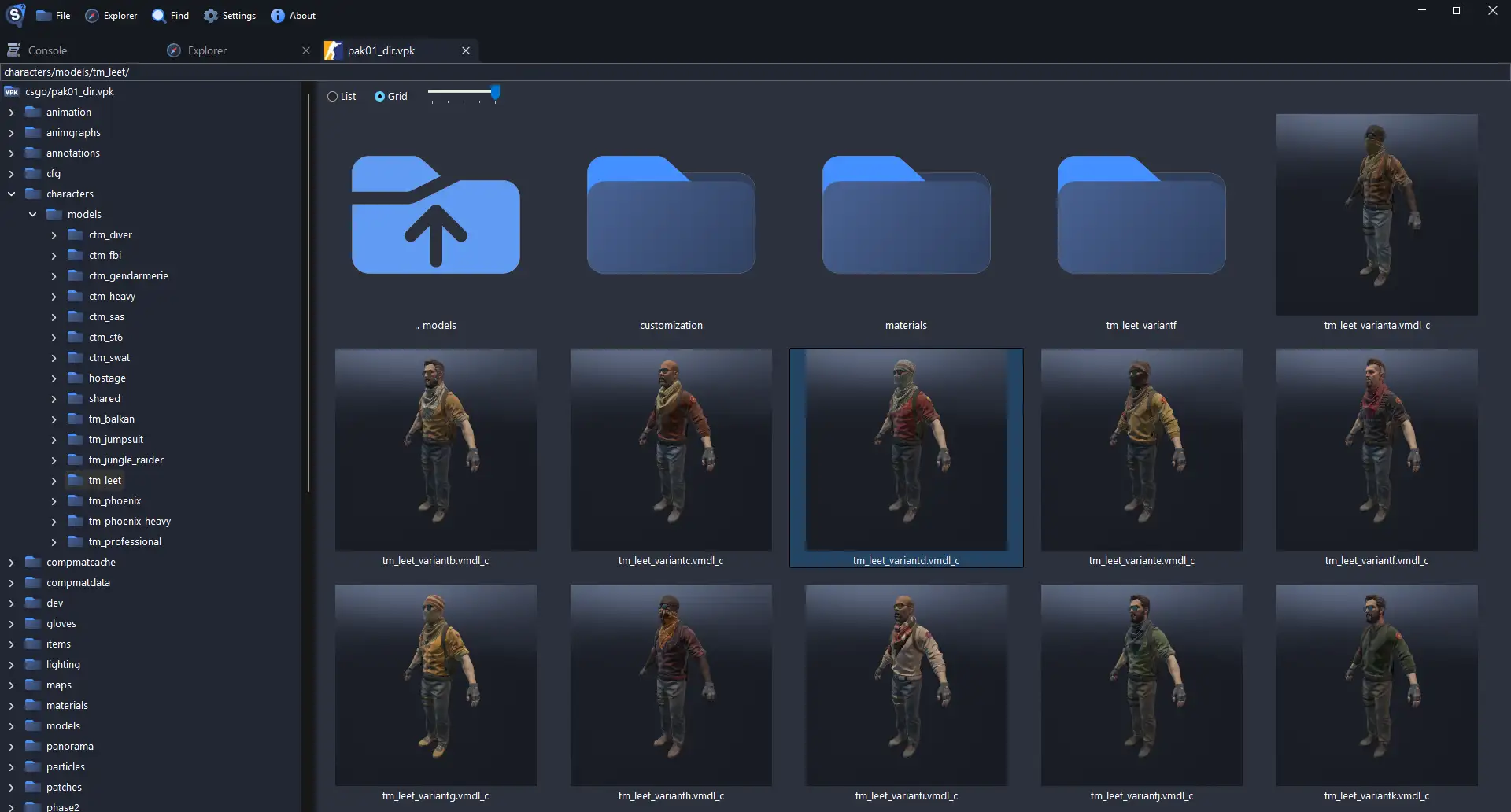
Task: Select the root csgo/pak01_dir.vpk node
Action: pyautogui.click(x=69, y=91)
